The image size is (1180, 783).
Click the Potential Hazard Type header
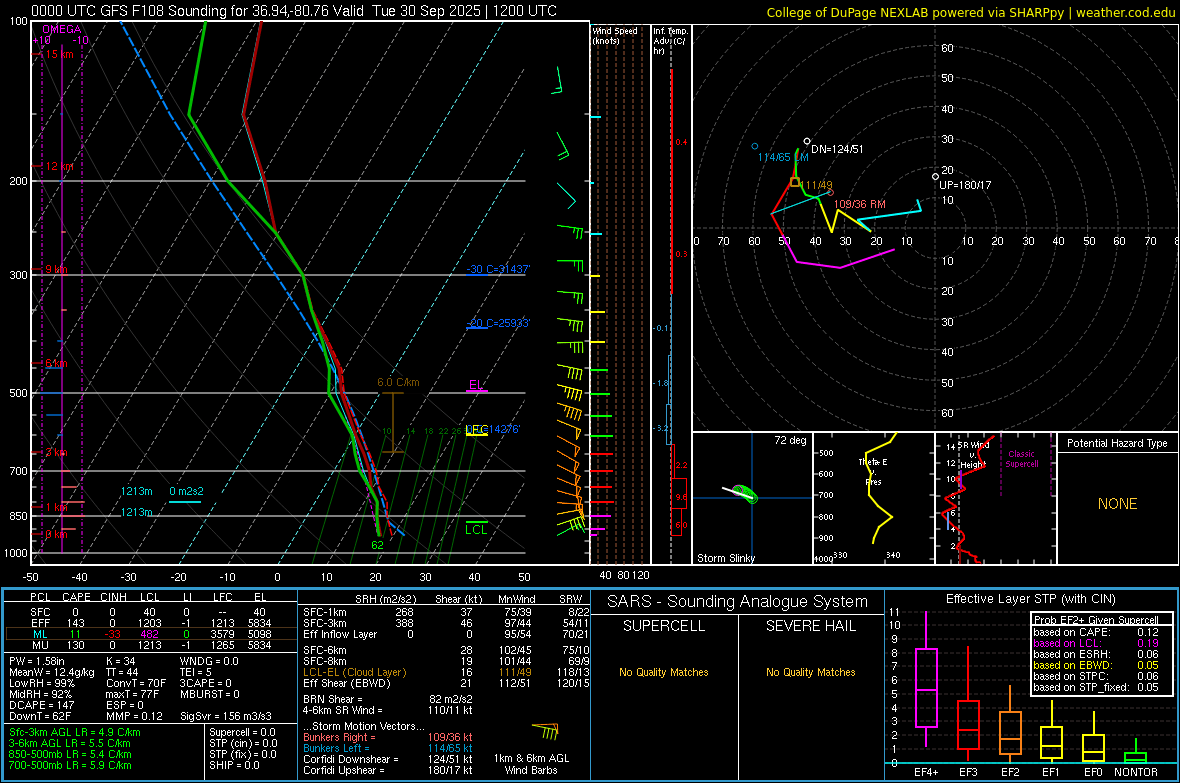point(1117,443)
